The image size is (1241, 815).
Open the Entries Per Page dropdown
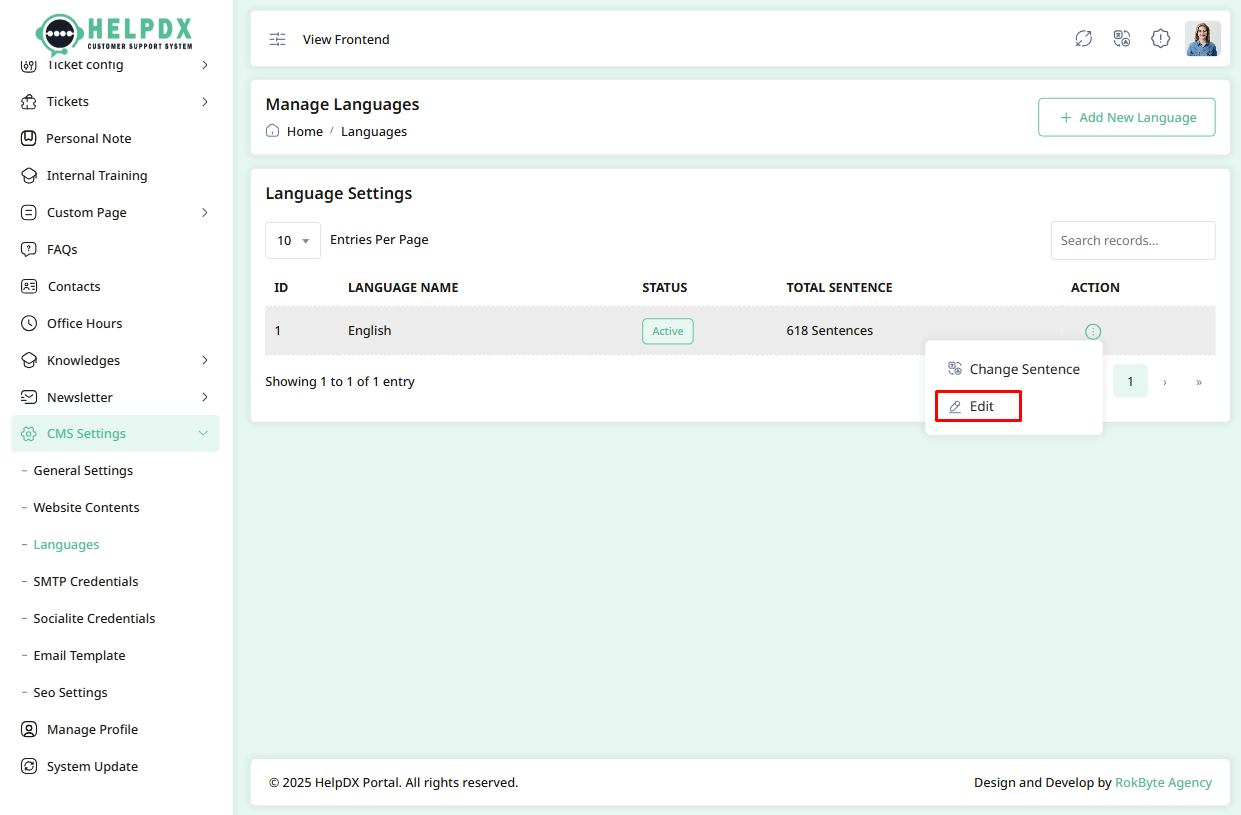(292, 240)
